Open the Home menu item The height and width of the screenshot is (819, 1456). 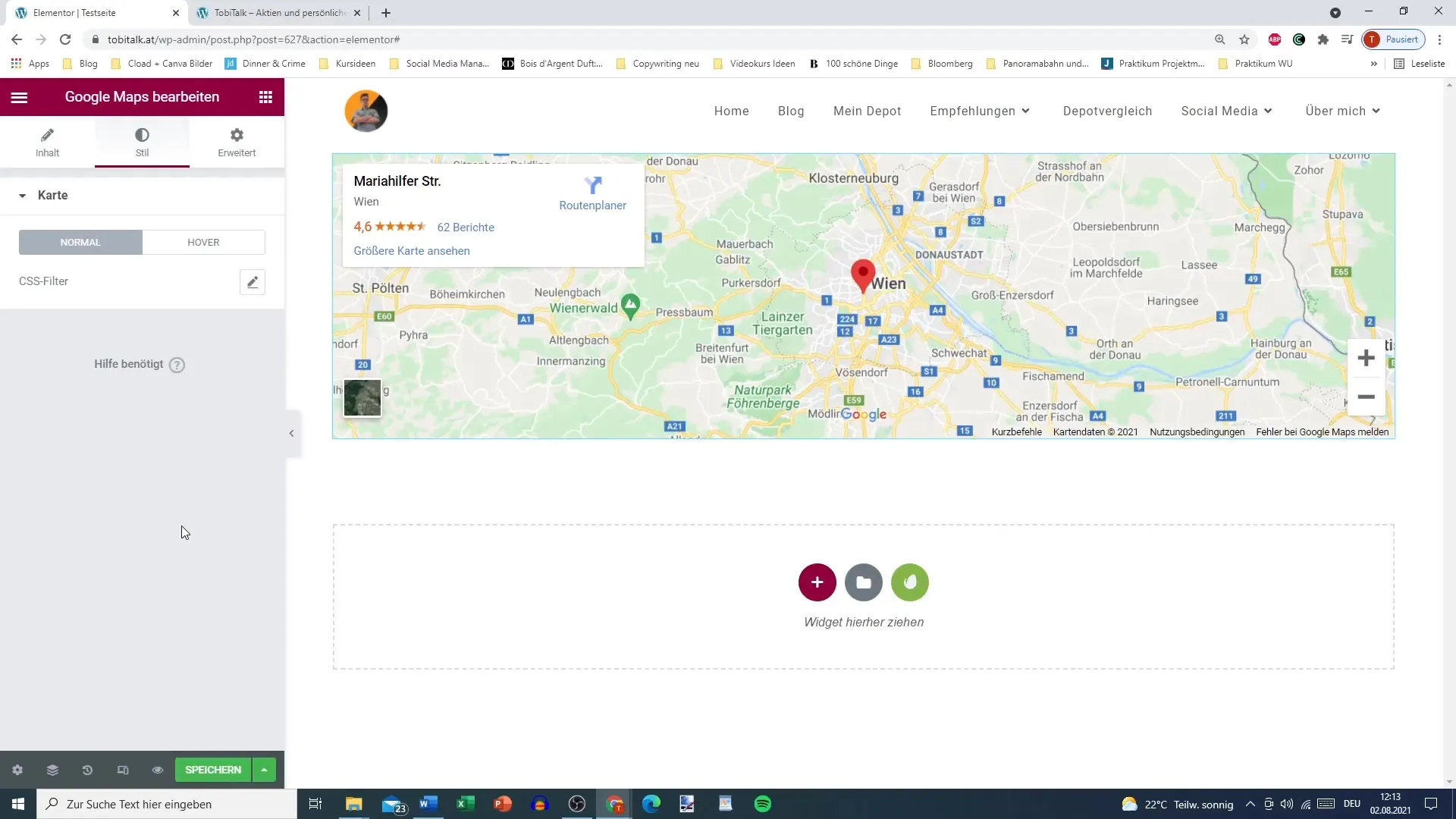tap(732, 111)
